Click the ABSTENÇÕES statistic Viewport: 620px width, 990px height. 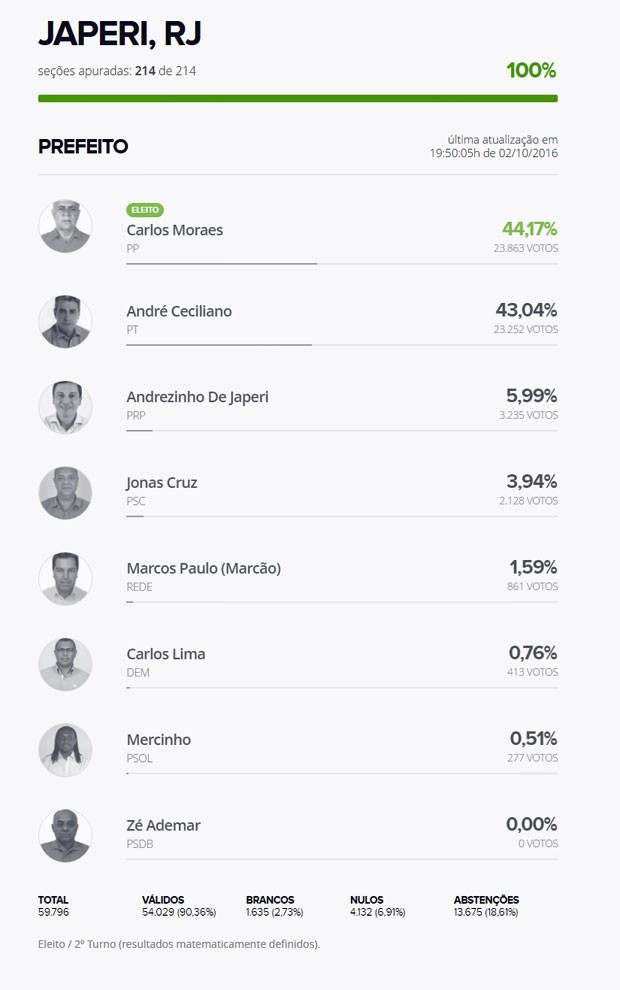click(x=486, y=906)
